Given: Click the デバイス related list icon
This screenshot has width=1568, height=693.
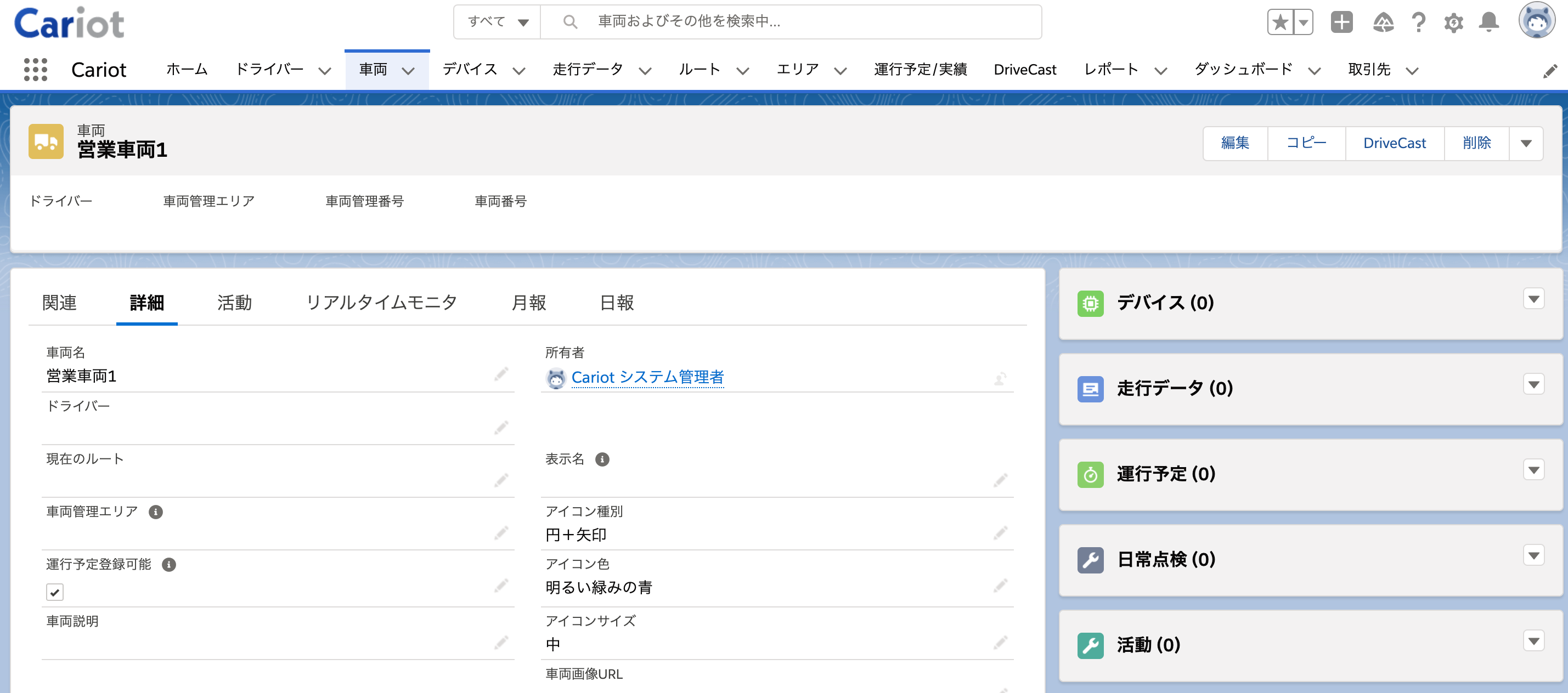Looking at the screenshot, I should (x=1090, y=304).
